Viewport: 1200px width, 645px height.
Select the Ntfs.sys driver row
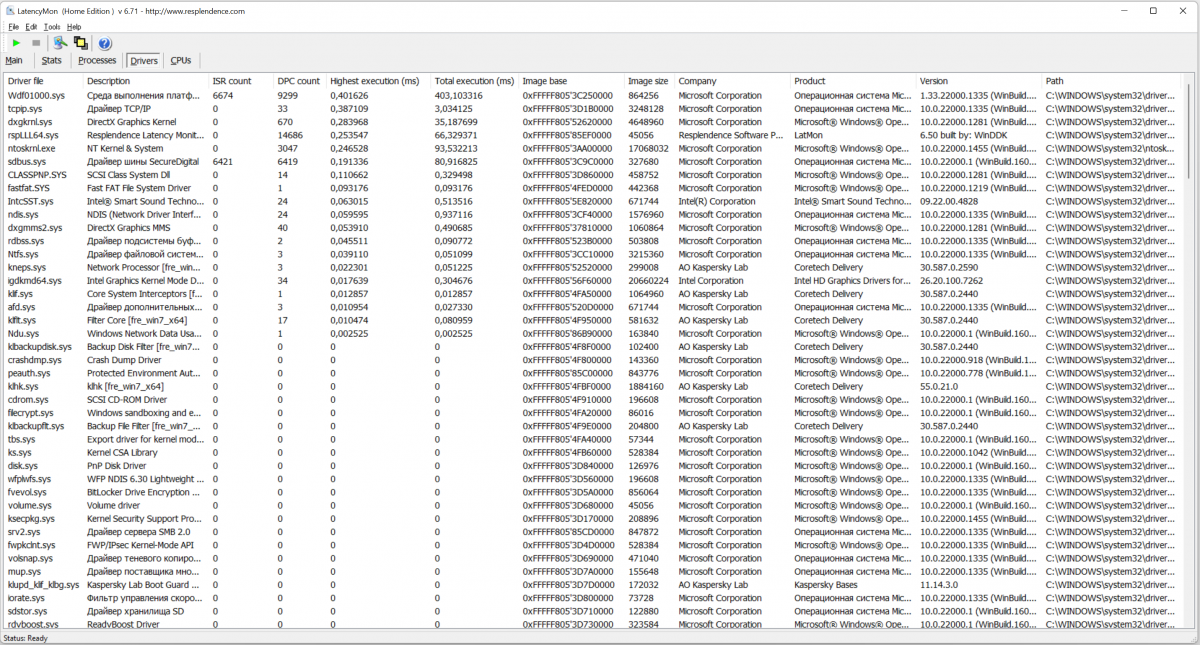[x=593, y=254]
